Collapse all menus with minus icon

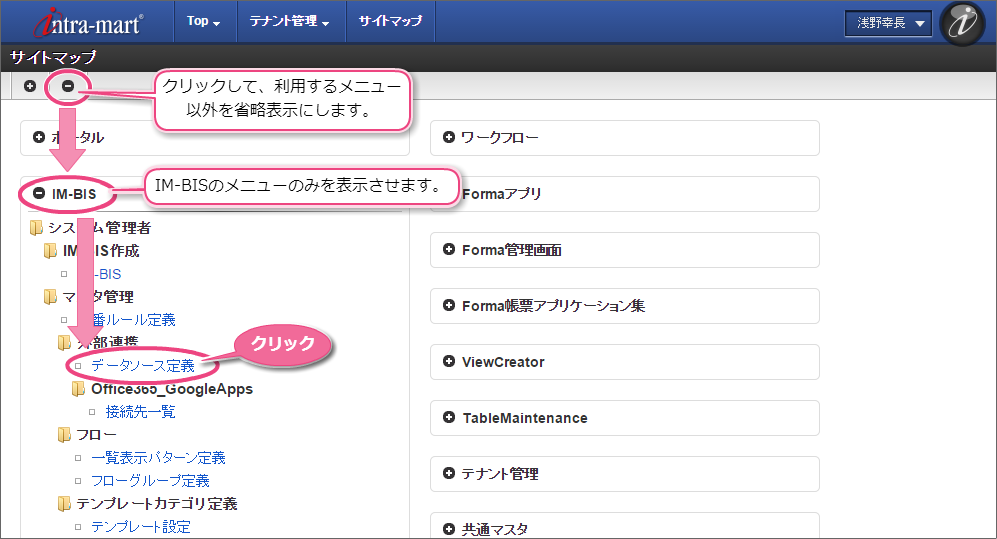(68, 86)
